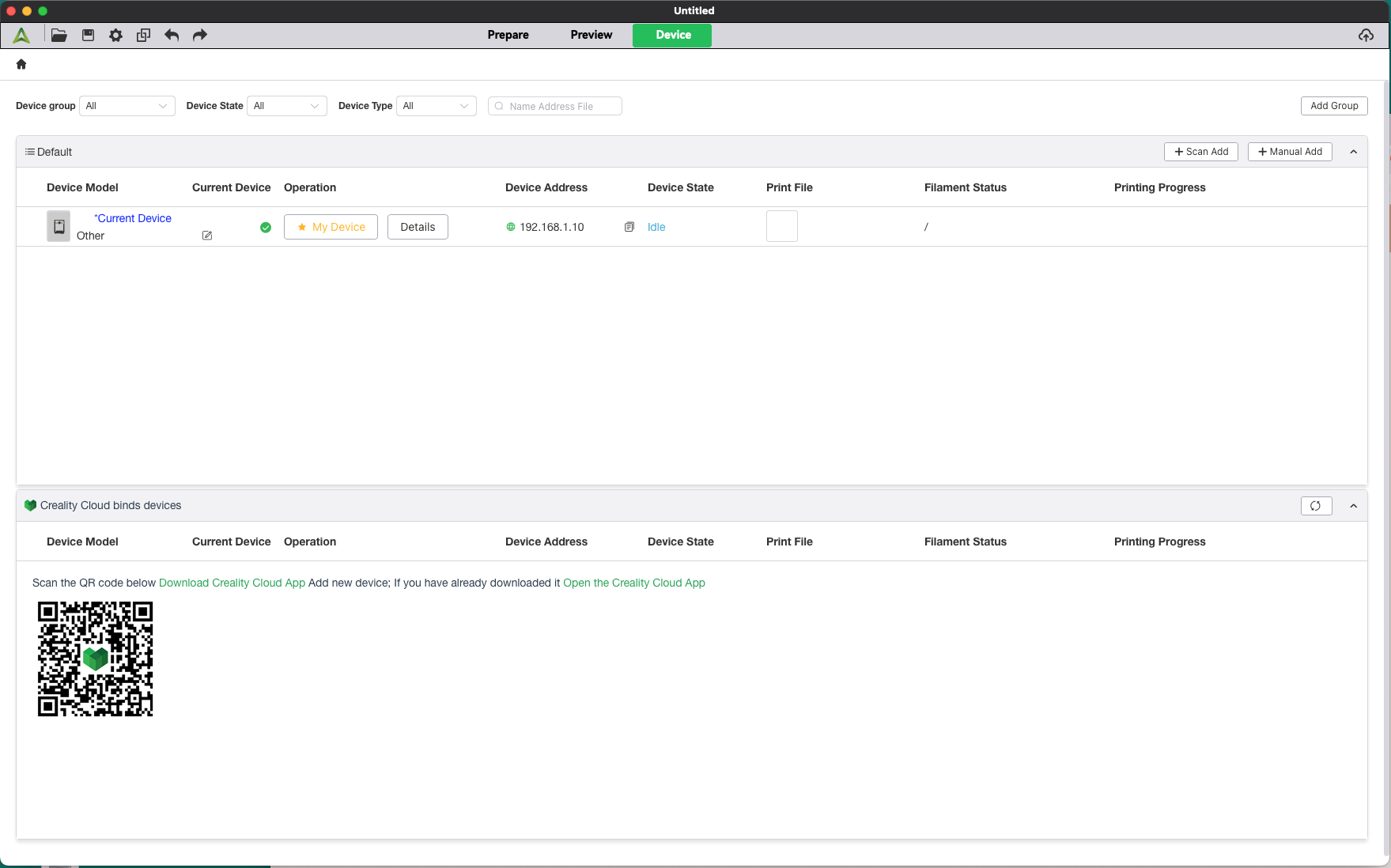Click Creality Cloud Device Address column header

coord(546,542)
